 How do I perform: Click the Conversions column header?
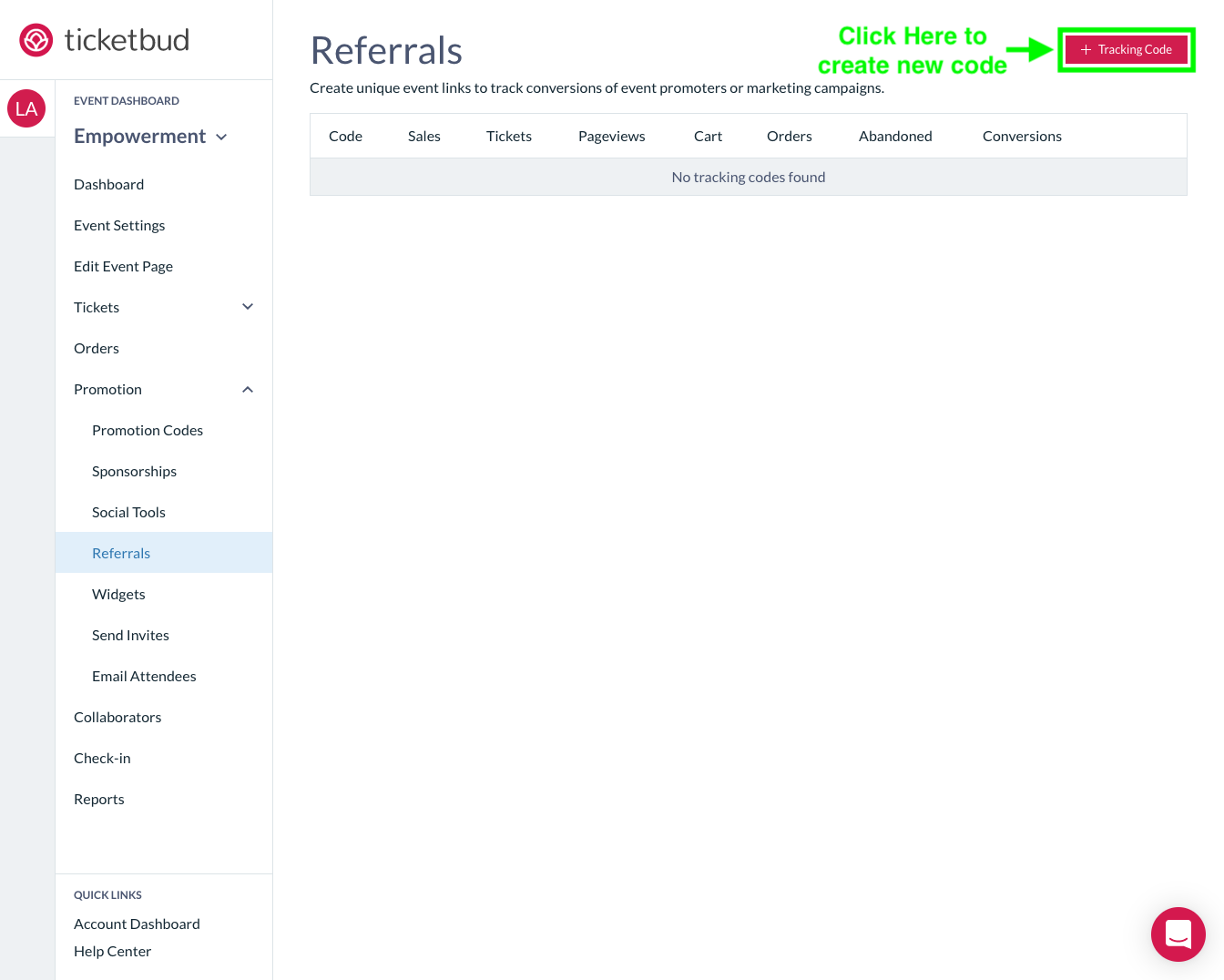[x=1022, y=136]
